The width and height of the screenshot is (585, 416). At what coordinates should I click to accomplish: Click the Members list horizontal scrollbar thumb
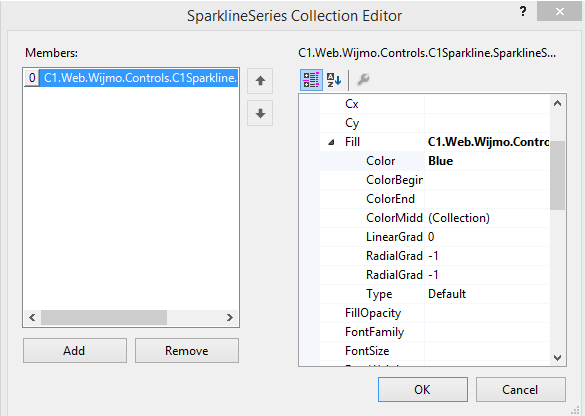coord(104,318)
